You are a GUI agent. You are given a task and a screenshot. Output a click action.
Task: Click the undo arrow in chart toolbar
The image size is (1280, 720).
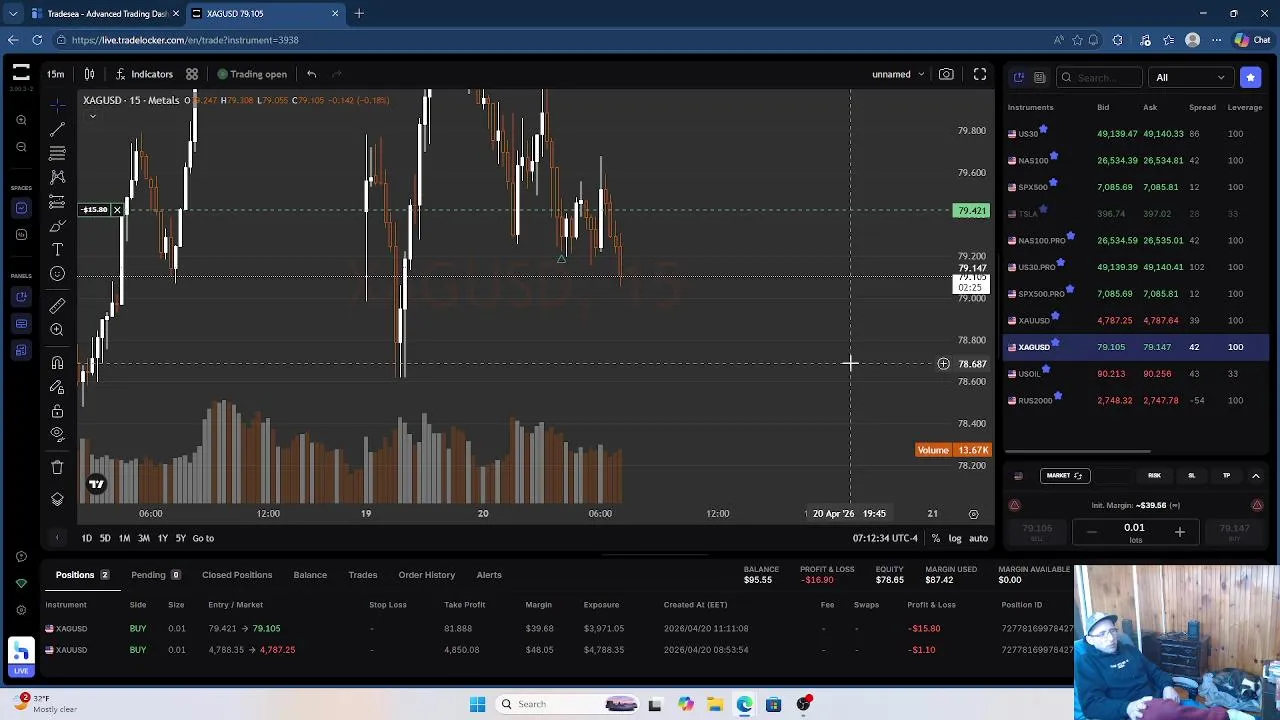(311, 74)
